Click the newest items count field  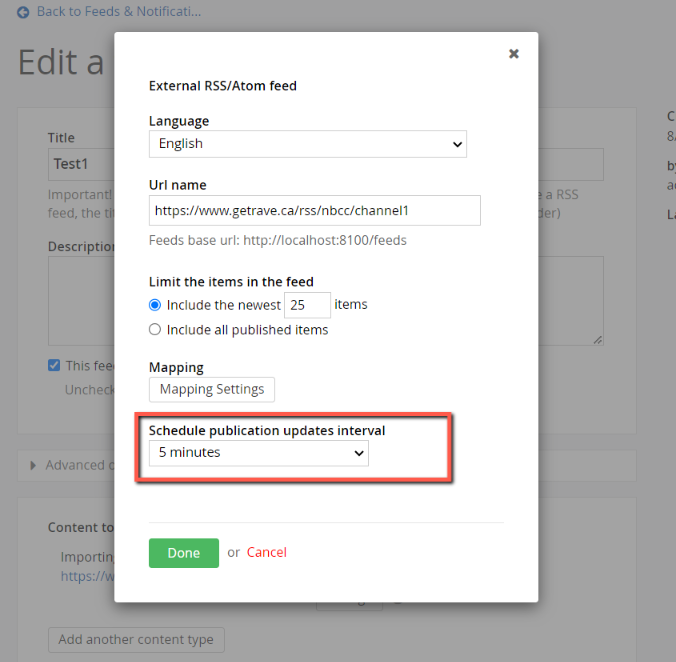coord(307,305)
